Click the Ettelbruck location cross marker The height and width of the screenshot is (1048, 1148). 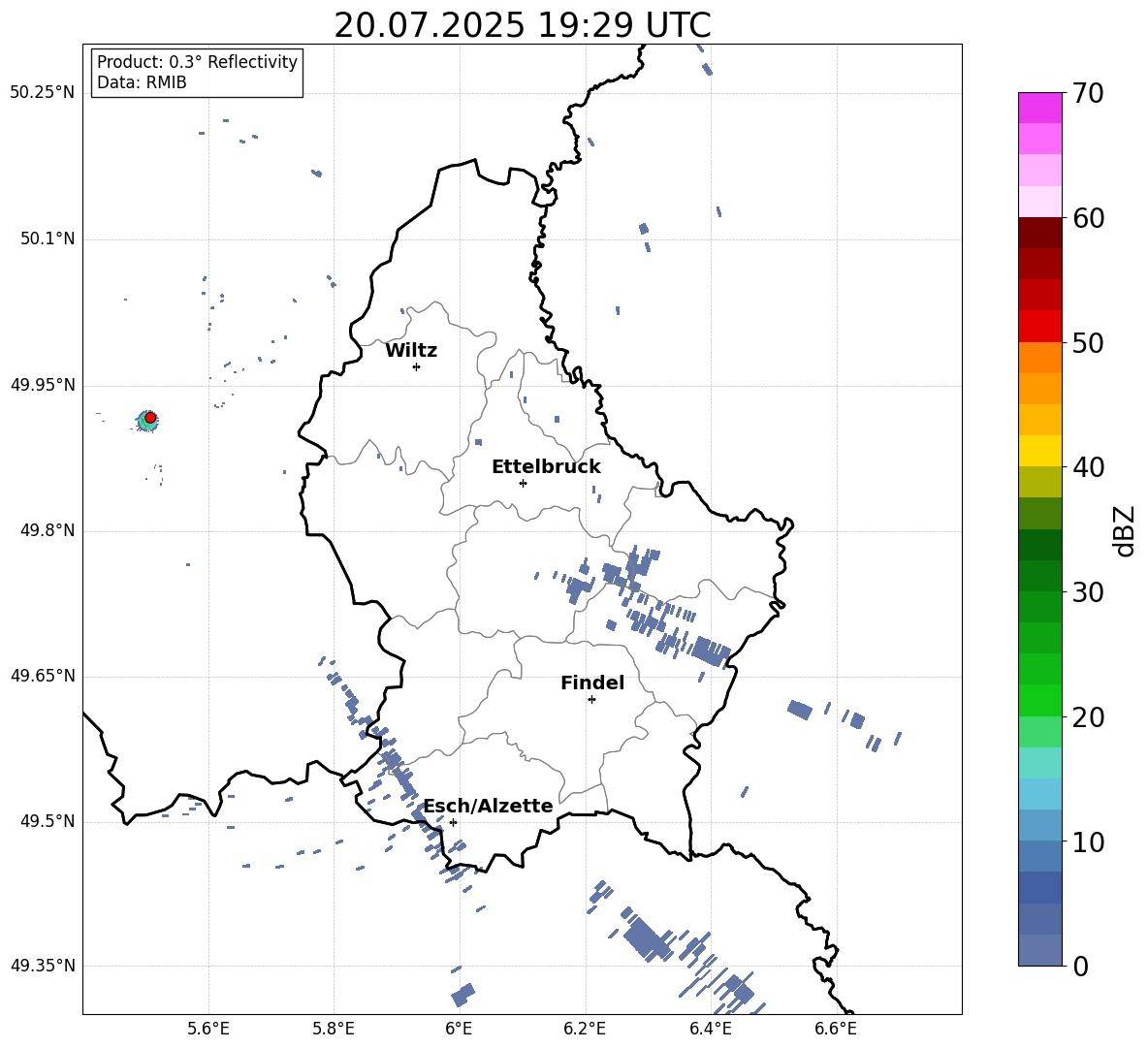pyautogui.click(x=523, y=483)
